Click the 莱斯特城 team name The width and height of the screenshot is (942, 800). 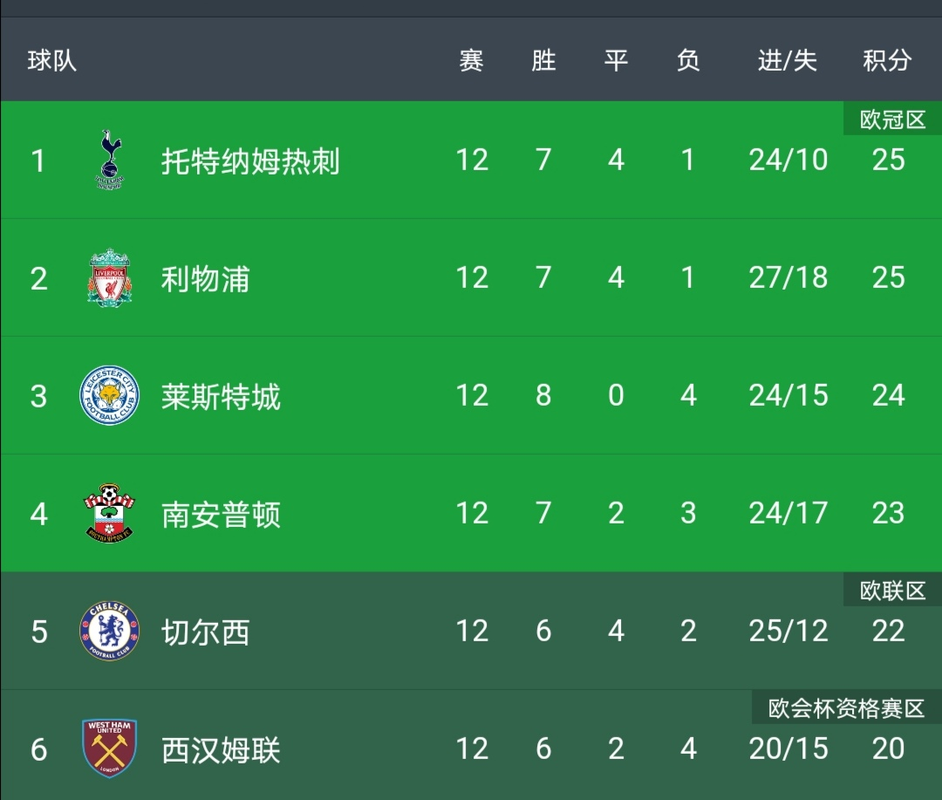pyautogui.click(x=220, y=396)
